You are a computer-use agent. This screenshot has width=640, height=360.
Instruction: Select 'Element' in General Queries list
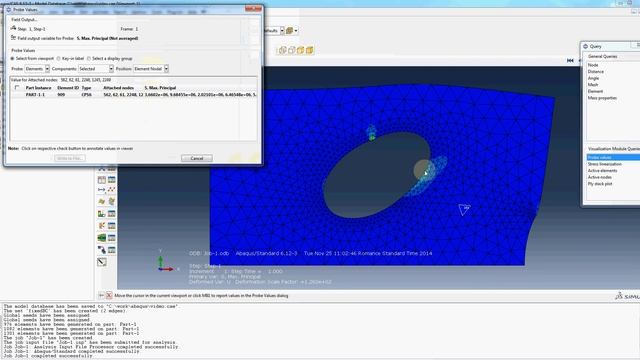(x=595, y=91)
